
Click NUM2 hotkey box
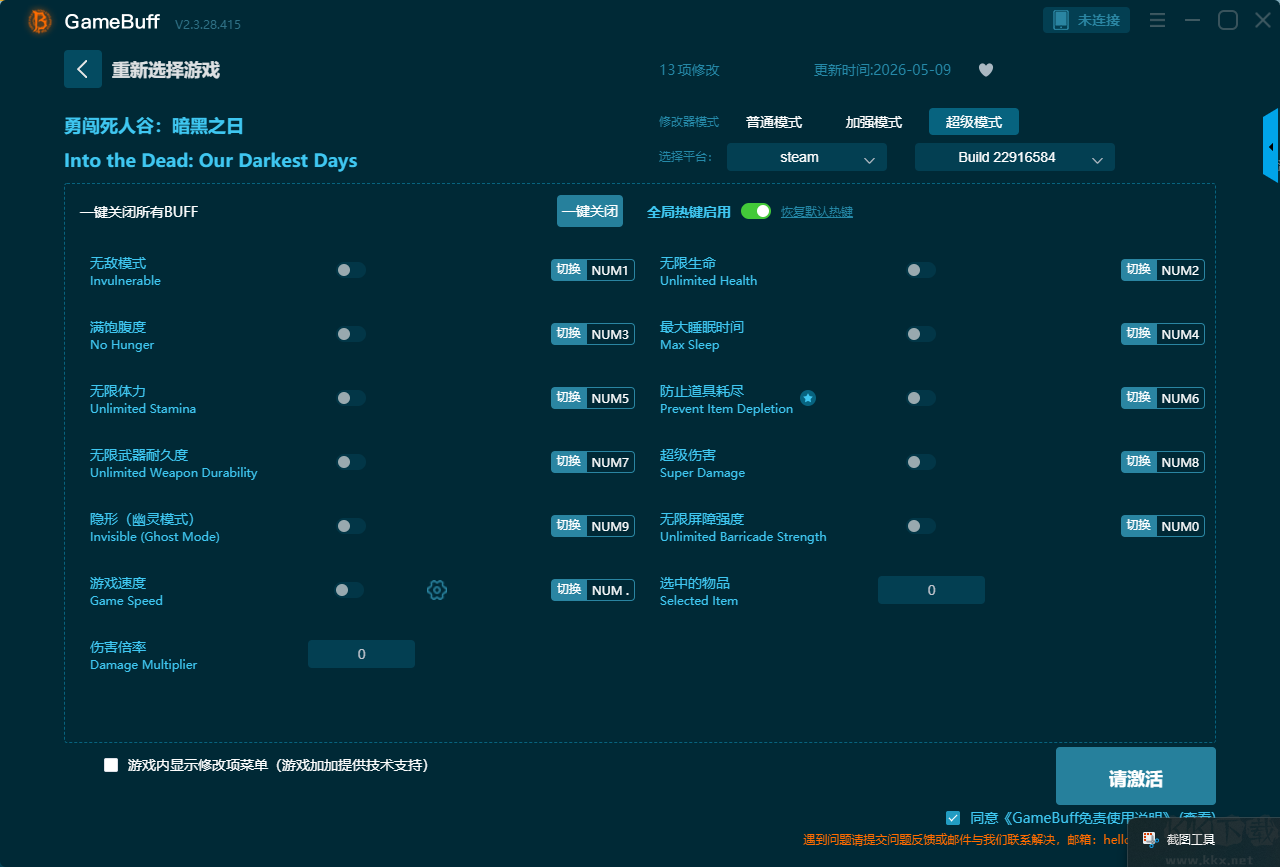click(x=1180, y=270)
